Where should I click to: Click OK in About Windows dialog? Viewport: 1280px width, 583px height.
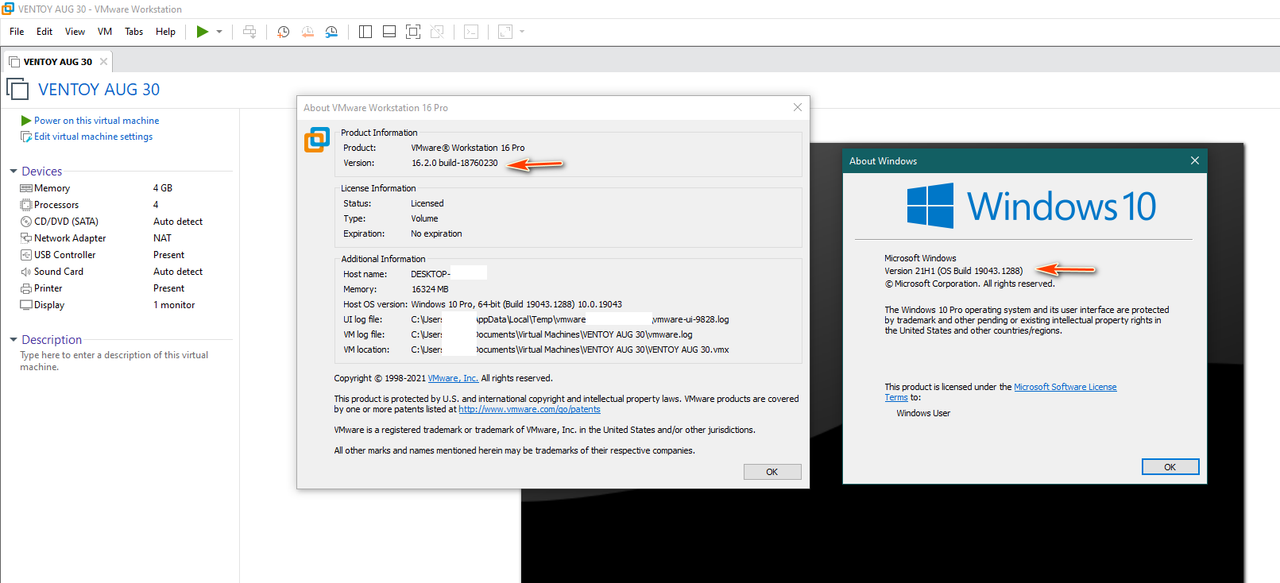(x=1170, y=467)
